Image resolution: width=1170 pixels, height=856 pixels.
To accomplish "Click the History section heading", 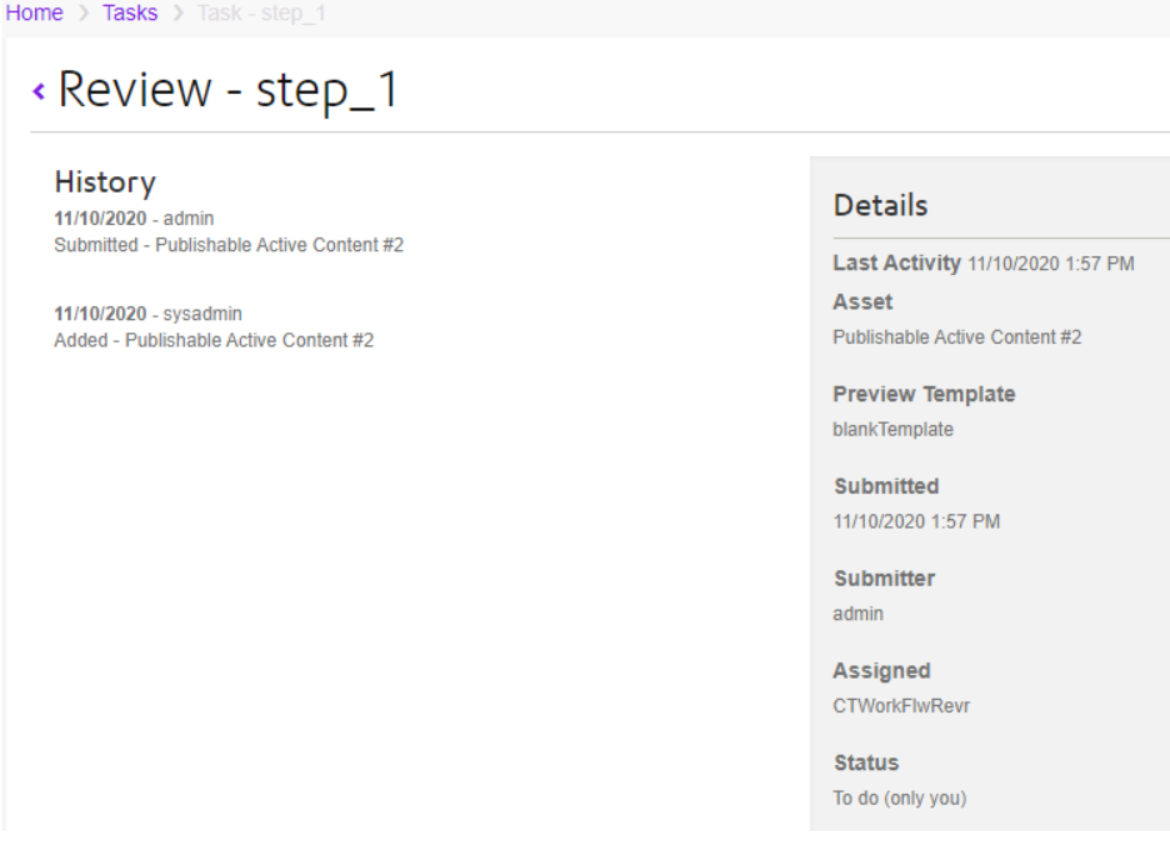I will [105, 182].
